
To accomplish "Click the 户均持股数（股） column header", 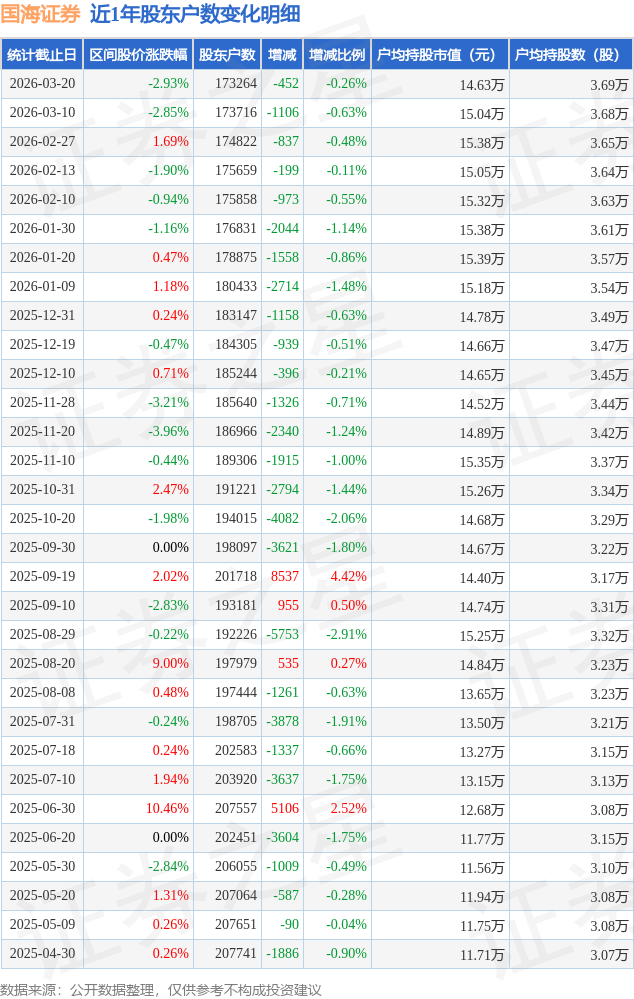I will 570,55.
